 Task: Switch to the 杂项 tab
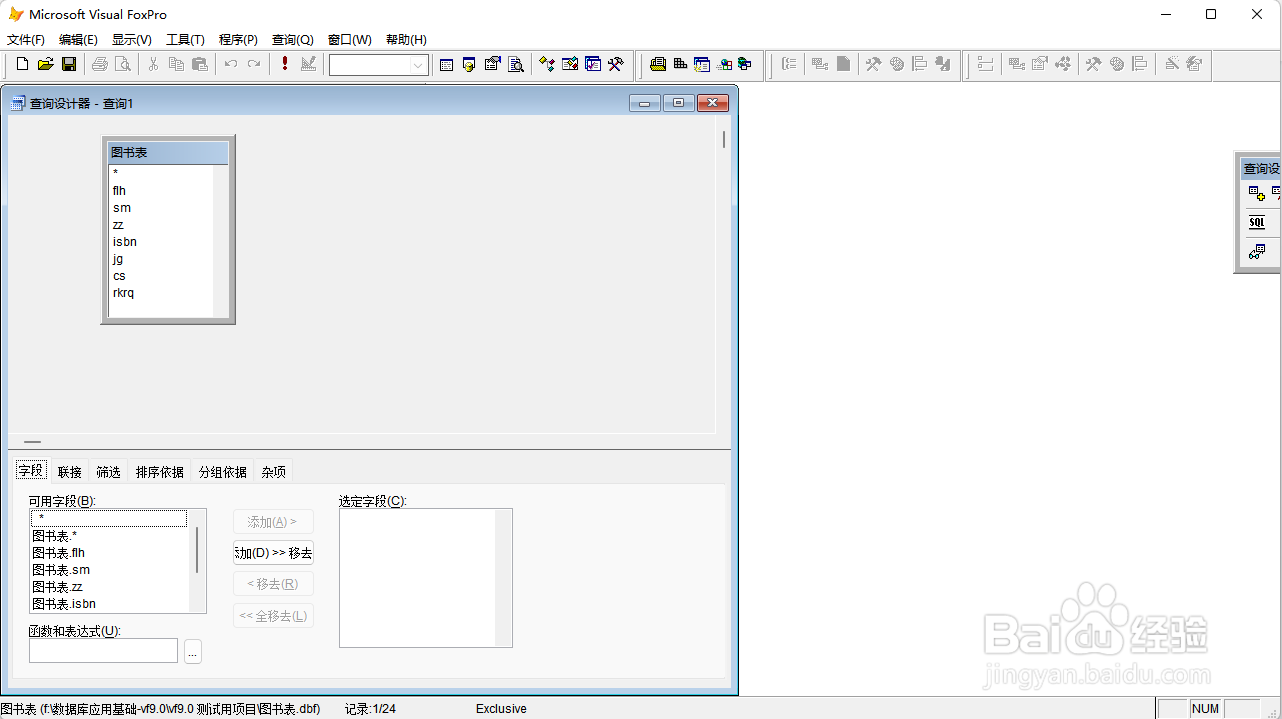point(273,472)
